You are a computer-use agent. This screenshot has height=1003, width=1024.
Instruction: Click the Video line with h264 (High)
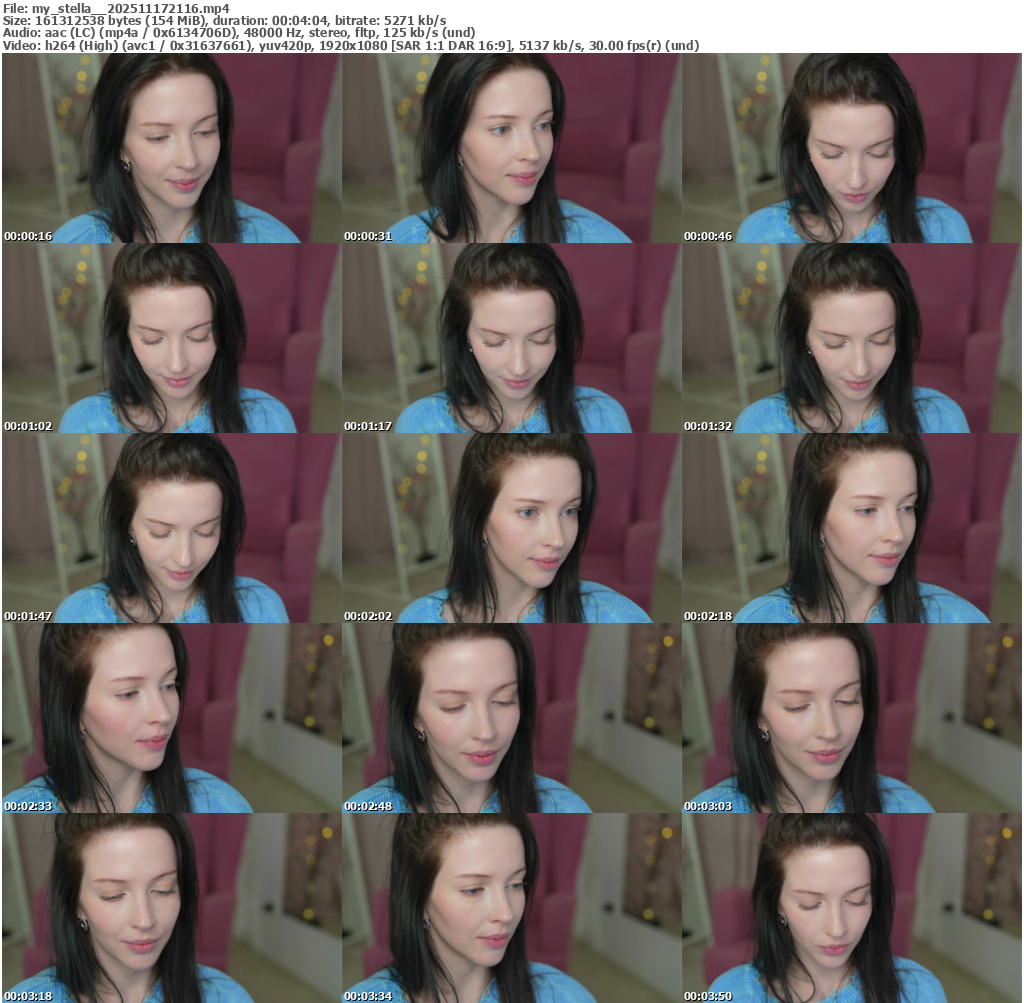(351, 46)
